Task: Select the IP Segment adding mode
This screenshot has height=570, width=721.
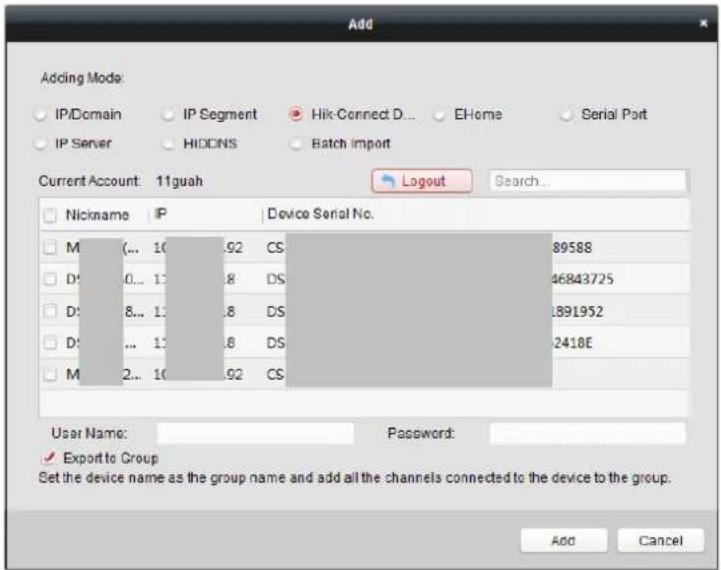Action: point(168,114)
